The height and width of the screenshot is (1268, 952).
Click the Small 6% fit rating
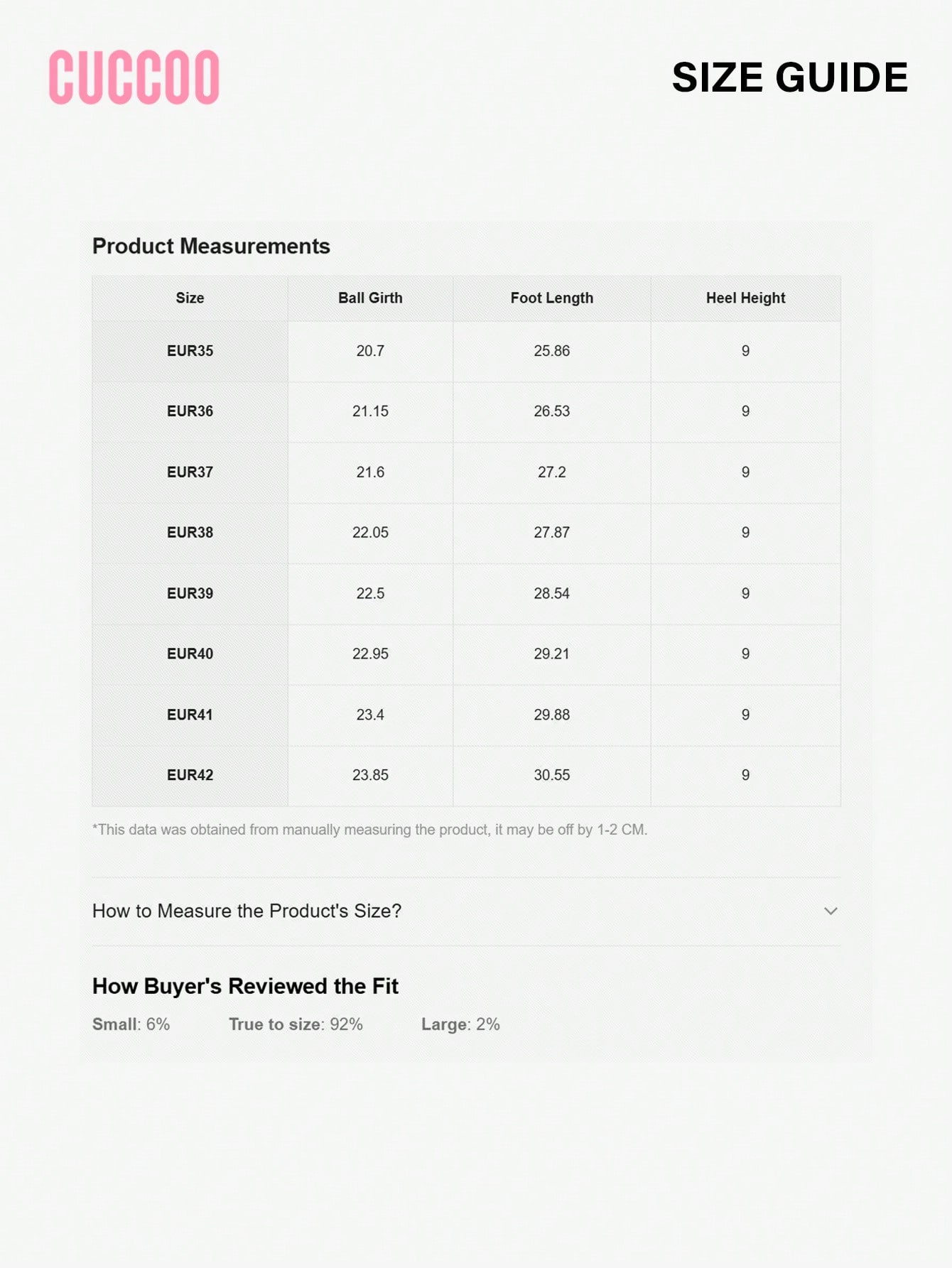pos(131,1024)
